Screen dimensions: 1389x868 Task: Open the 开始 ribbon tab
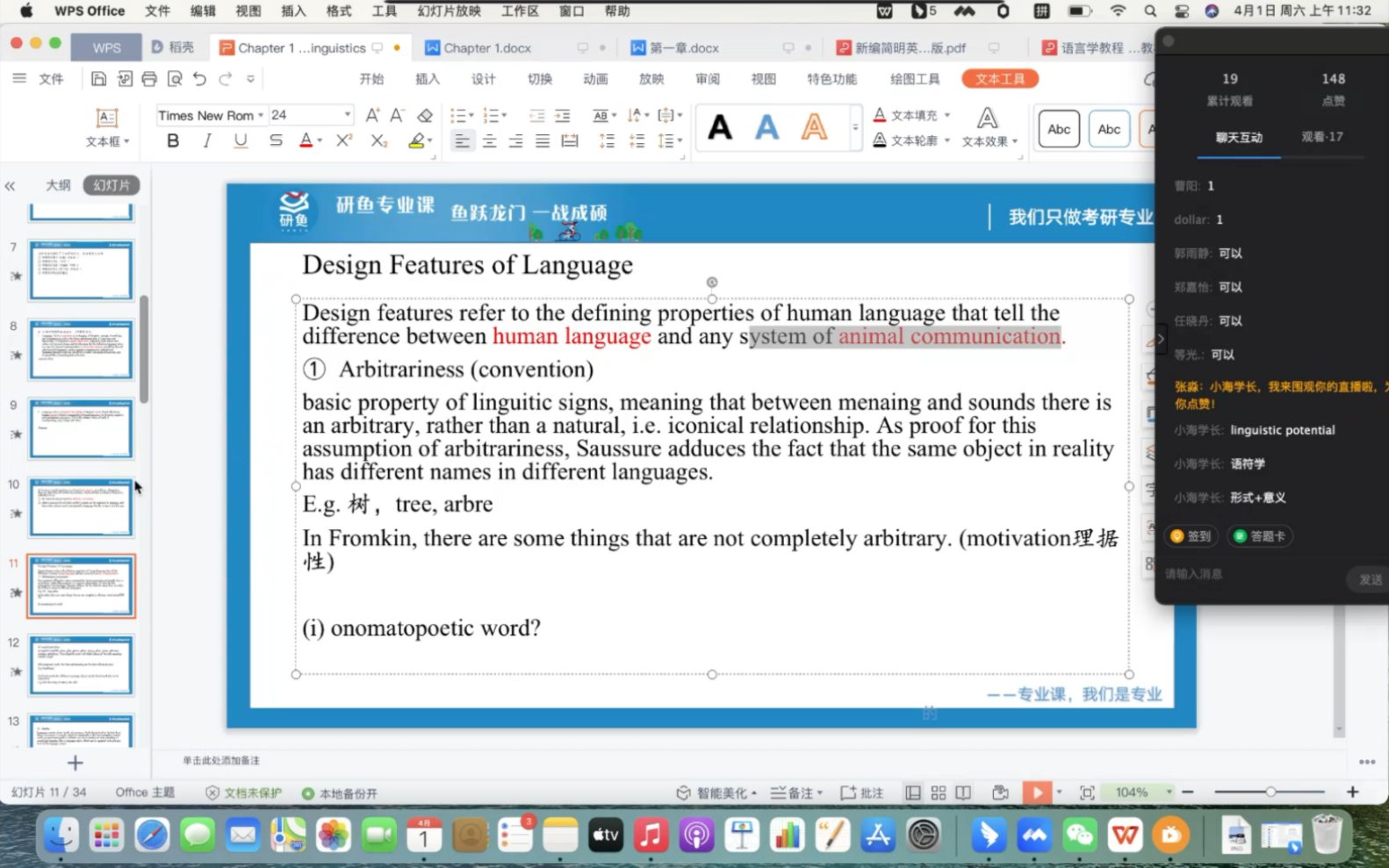[x=371, y=79]
